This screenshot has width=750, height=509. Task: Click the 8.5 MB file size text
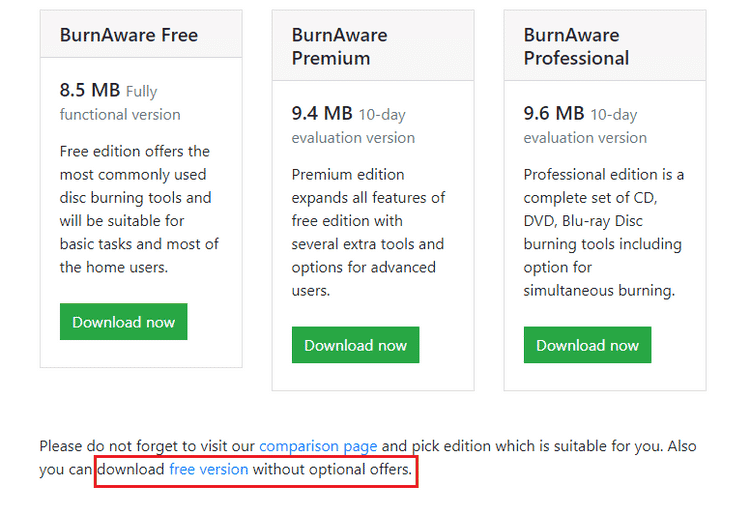pyautogui.click(x=90, y=91)
